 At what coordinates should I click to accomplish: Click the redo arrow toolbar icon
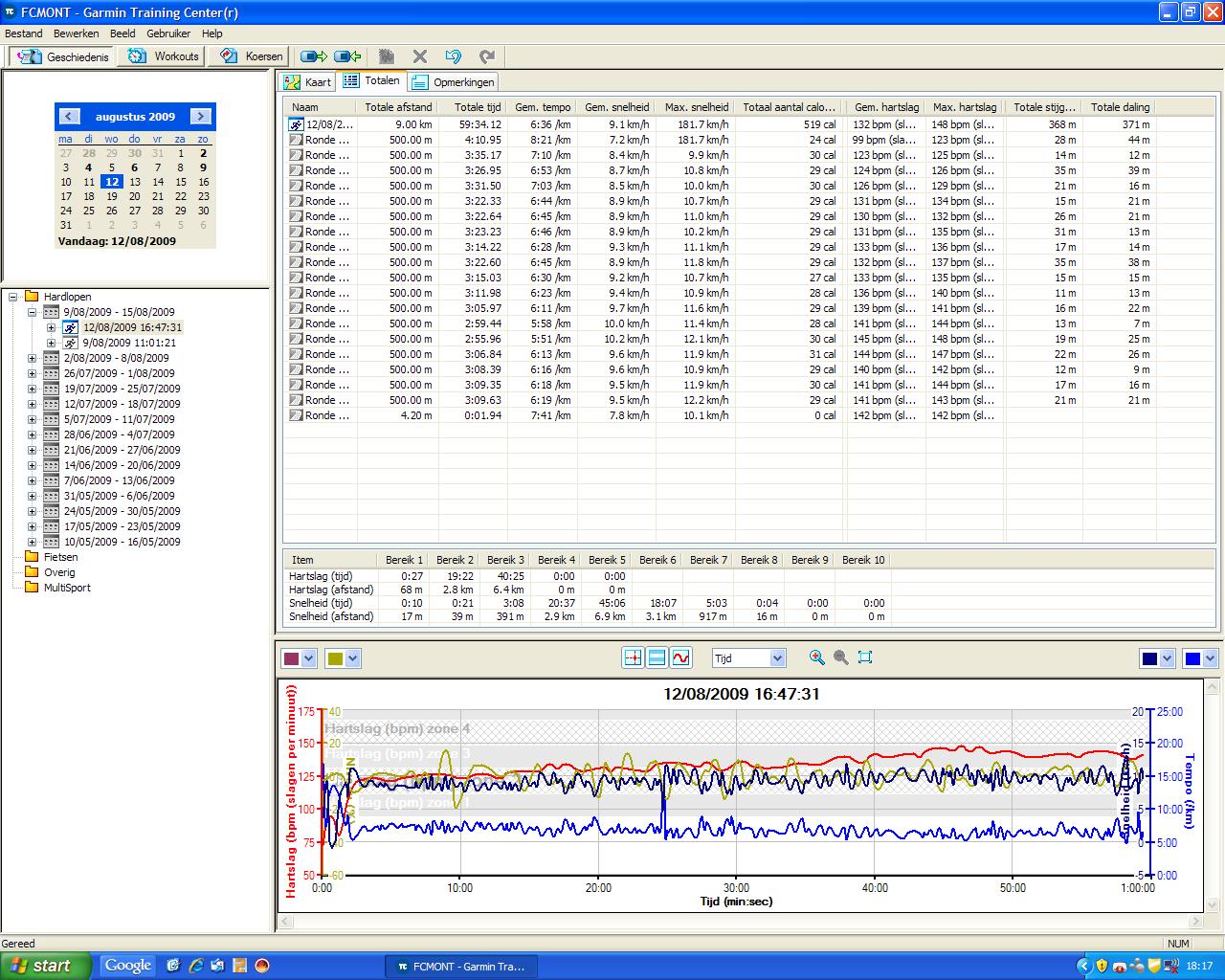(x=487, y=56)
